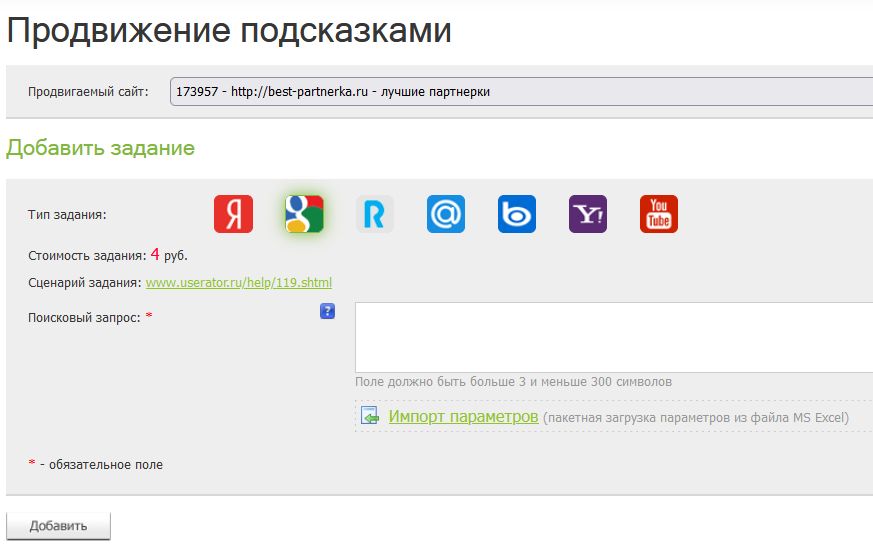Open the blue question mark help icon
873x548 pixels.
327,312
